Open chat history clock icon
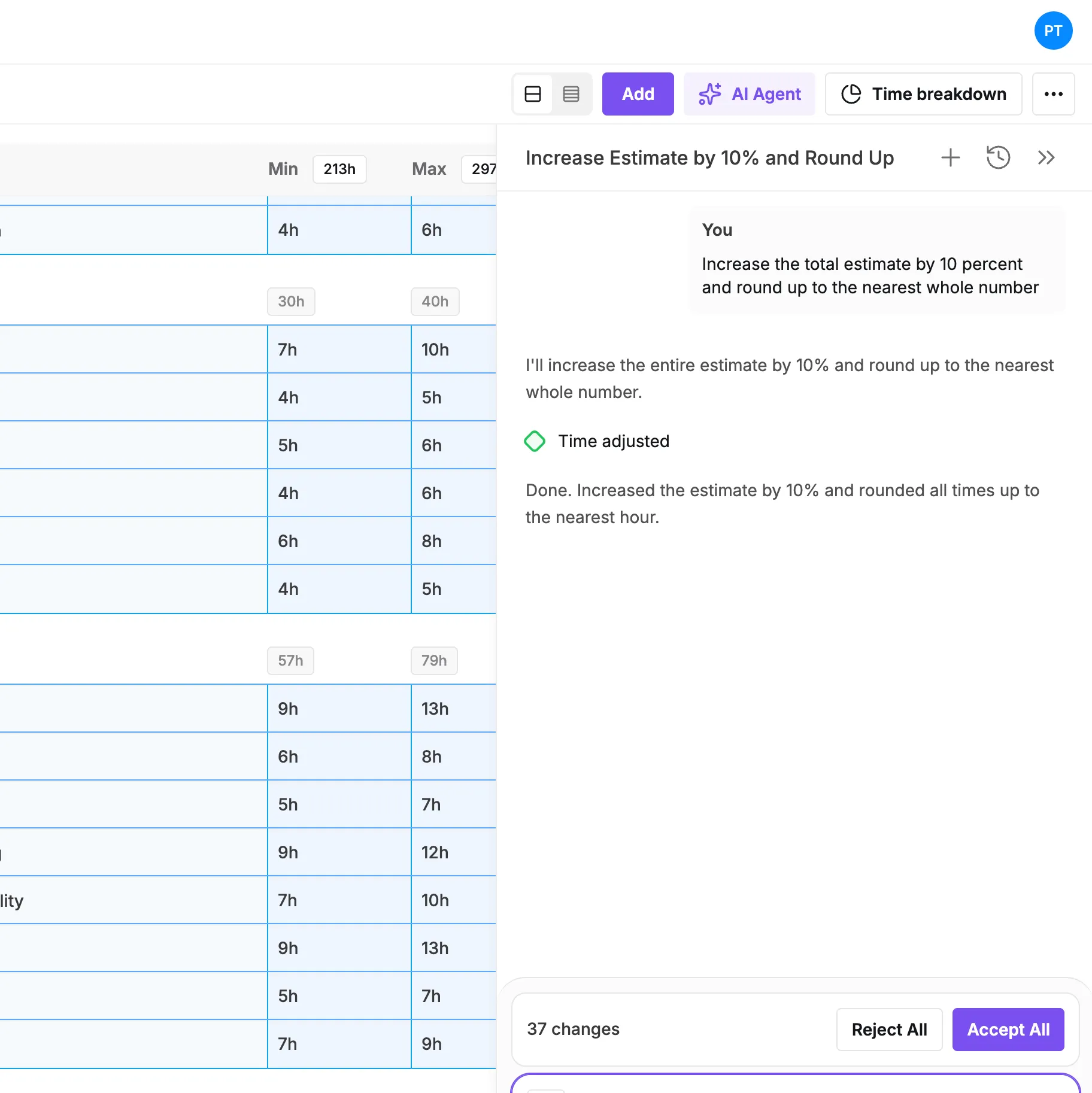Image resolution: width=1092 pixels, height=1093 pixels. [x=998, y=158]
